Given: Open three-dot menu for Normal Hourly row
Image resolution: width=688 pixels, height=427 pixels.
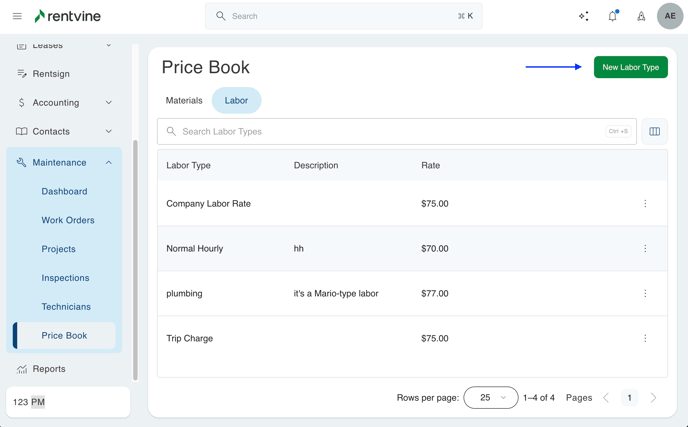Looking at the screenshot, I should tap(645, 249).
